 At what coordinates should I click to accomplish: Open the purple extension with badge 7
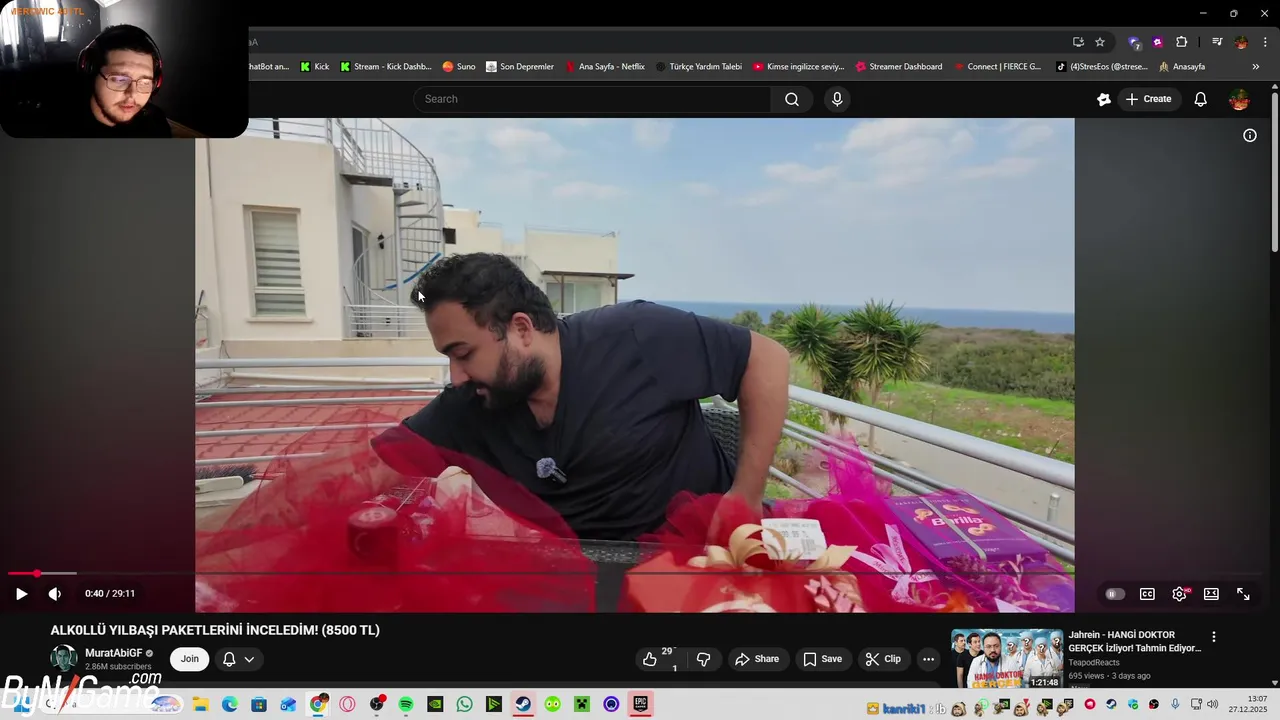pos(1134,42)
